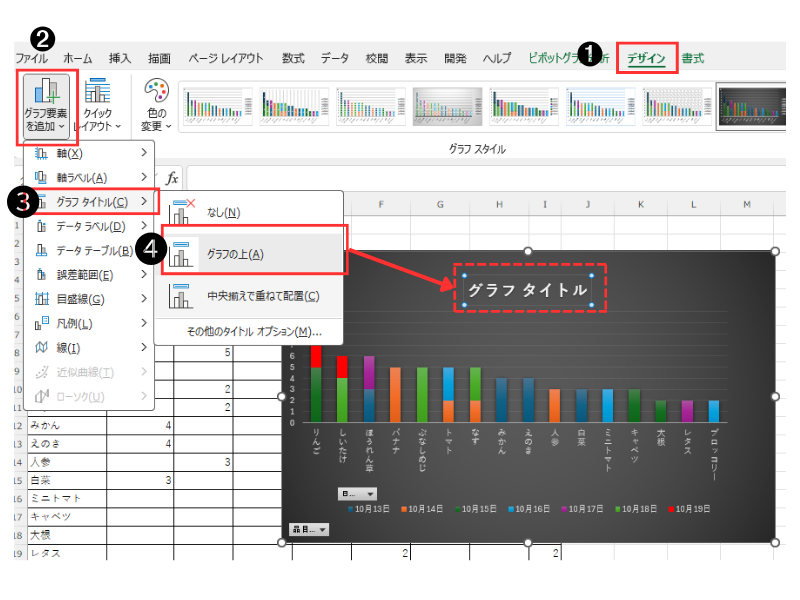Select なし(N) chart title option
The height and width of the screenshot is (600, 800).
[x=223, y=212]
